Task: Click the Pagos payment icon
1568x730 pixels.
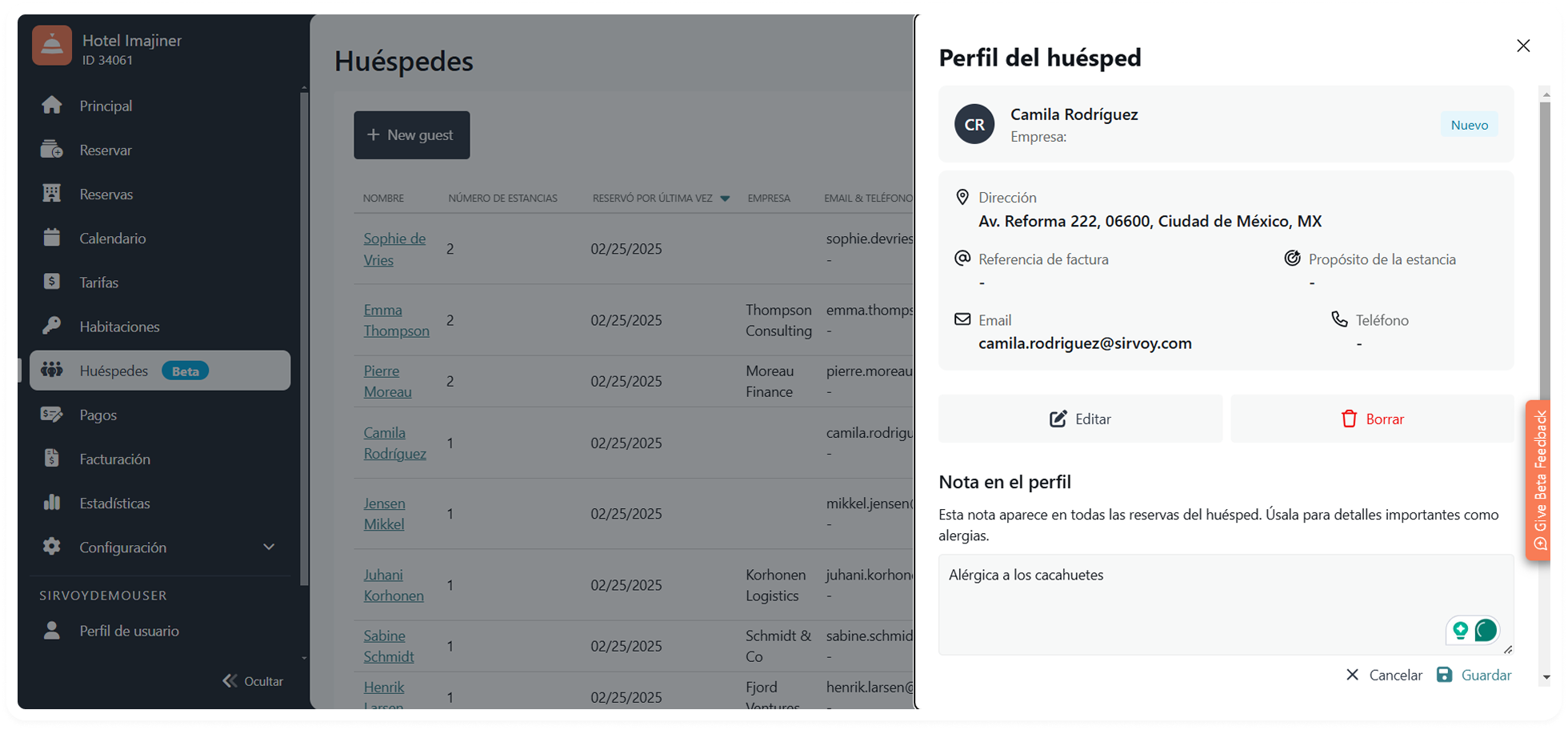Action: click(52, 415)
